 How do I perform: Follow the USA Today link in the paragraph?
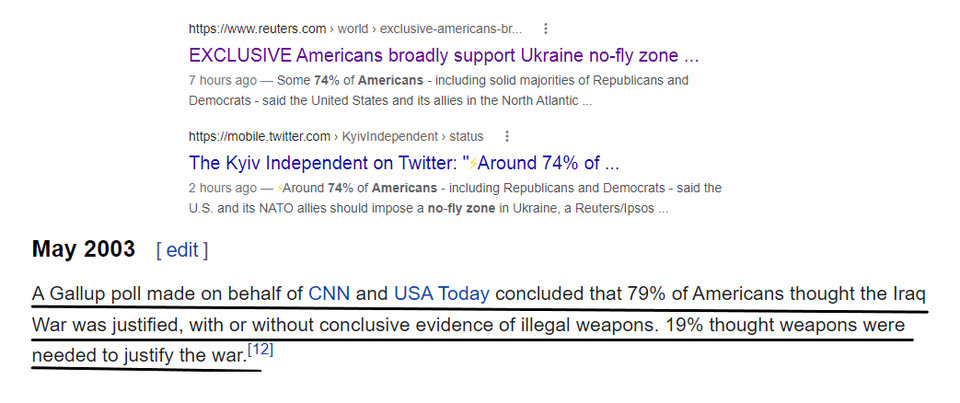tap(441, 294)
